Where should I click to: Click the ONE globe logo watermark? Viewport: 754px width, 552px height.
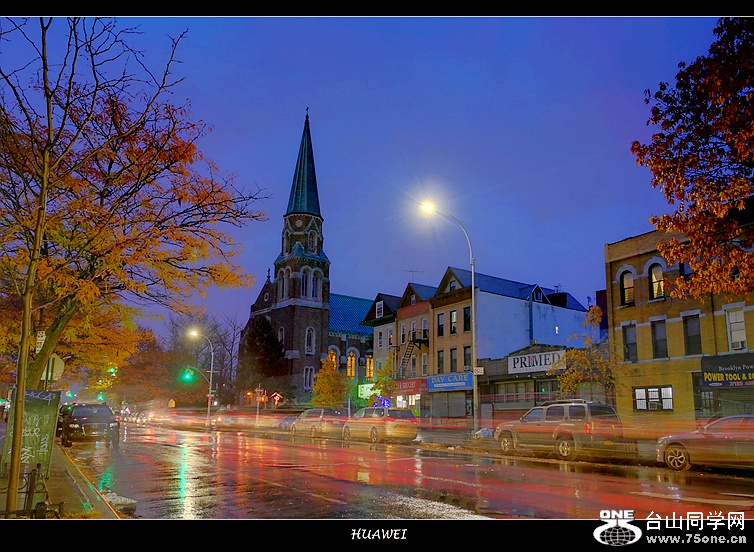(x=617, y=528)
